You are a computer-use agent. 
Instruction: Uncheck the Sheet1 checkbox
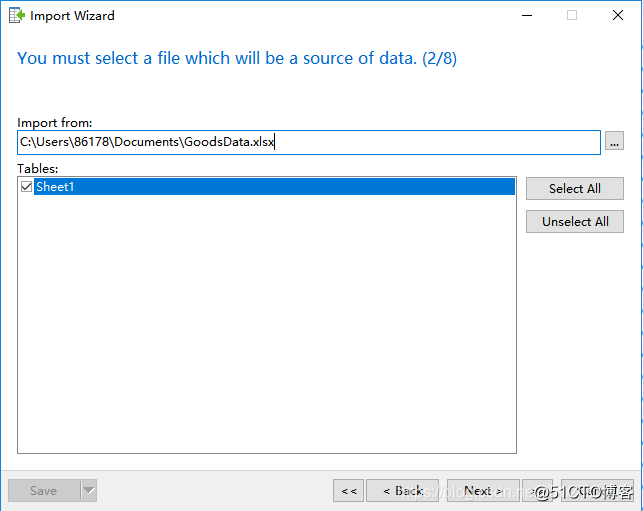tap(27, 187)
